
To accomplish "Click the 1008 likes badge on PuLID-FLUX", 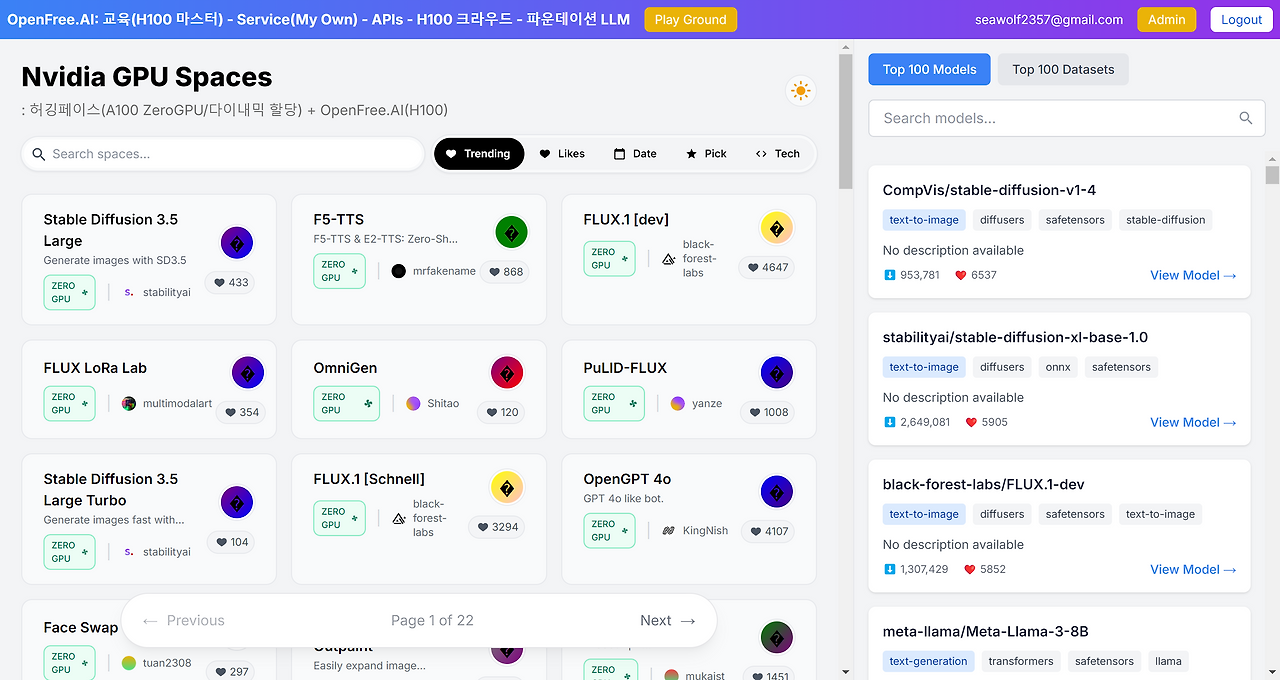I will [x=768, y=412].
